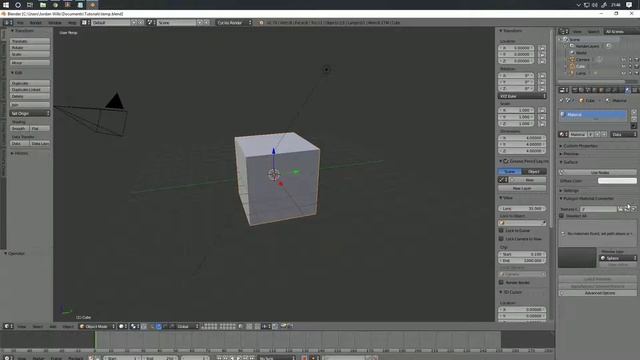Click the add material slot plus icon

(634, 112)
